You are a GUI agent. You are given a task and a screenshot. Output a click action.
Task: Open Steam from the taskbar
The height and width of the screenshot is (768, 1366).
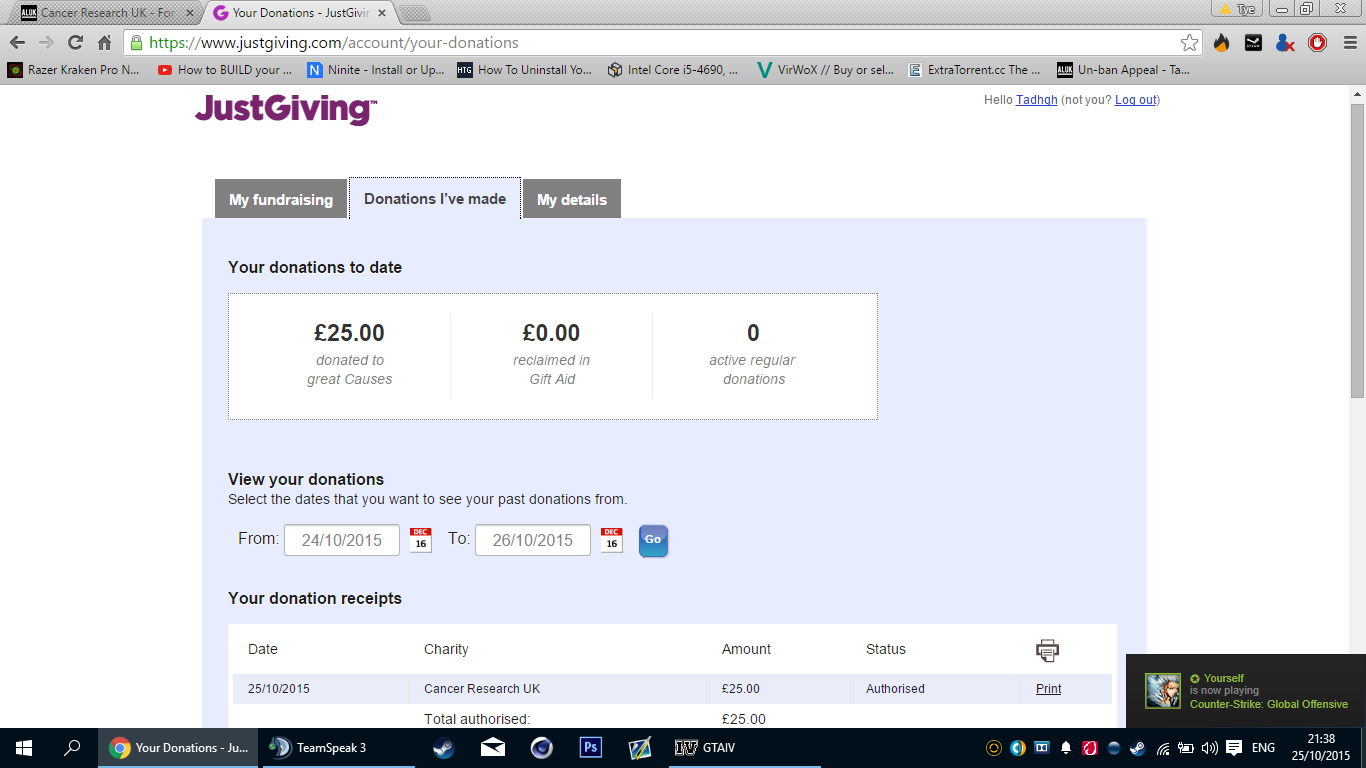tap(443, 748)
